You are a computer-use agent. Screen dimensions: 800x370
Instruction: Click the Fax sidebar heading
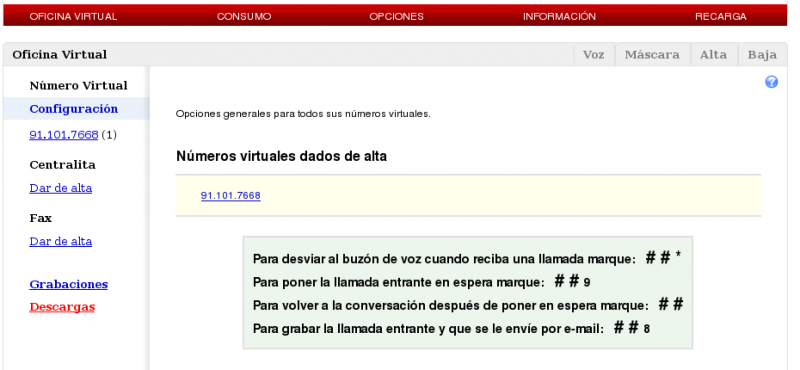41,218
